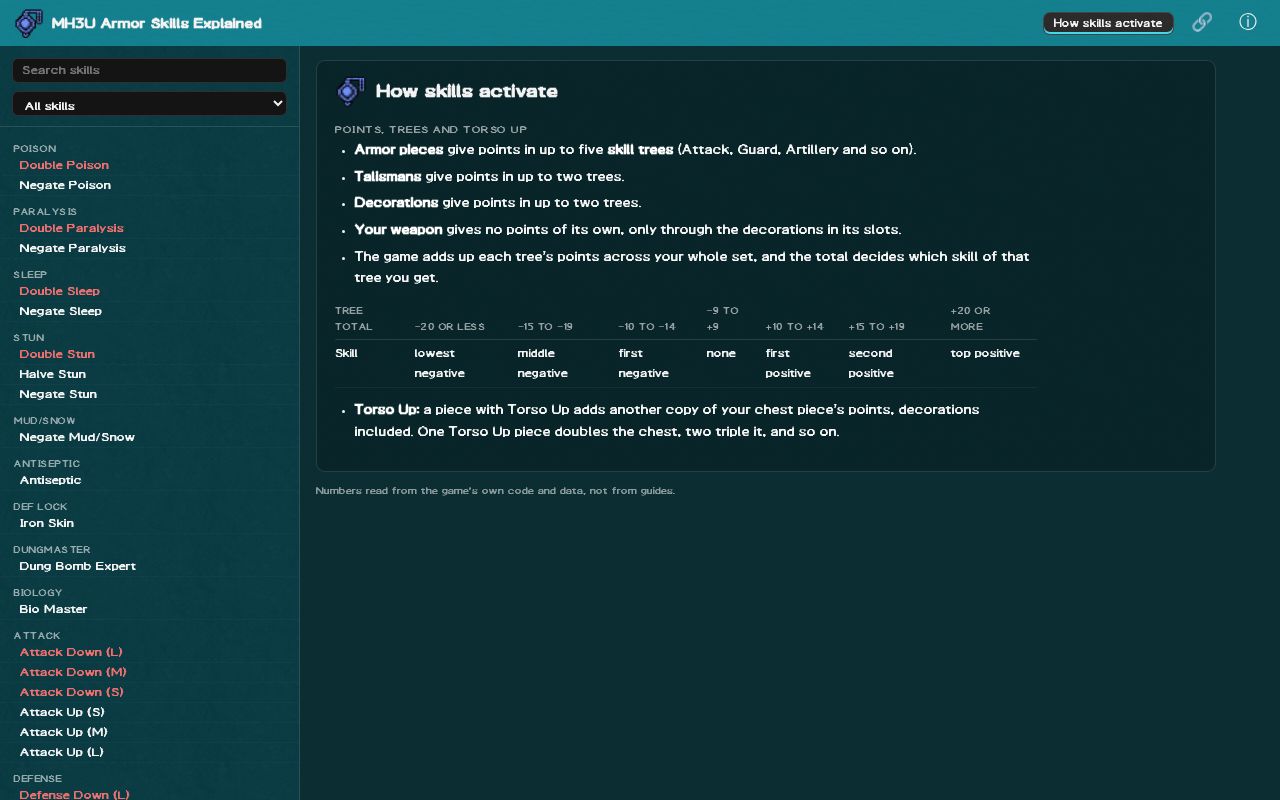Click the icon beside How skills activate heading
1280x800 pixels.
pos(350,91)
